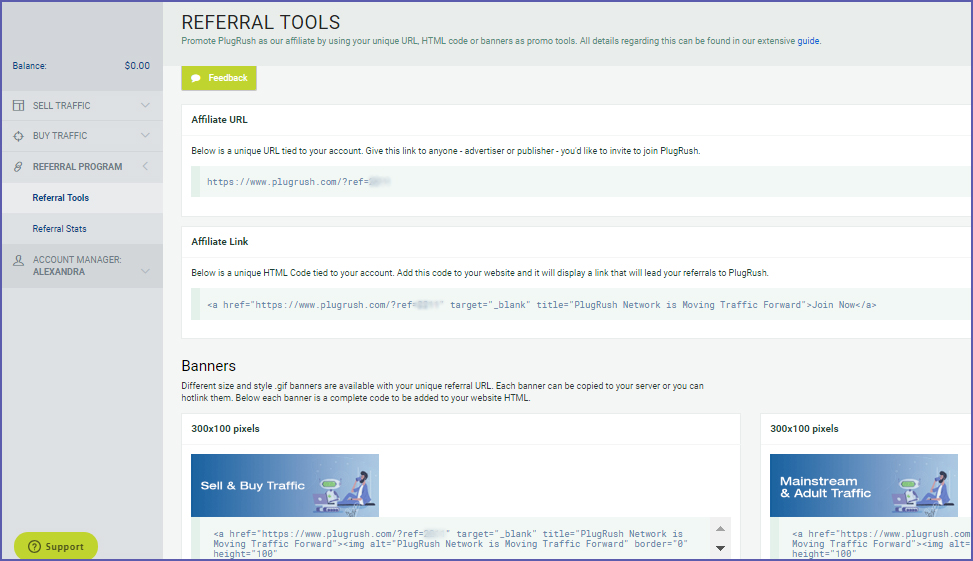Open Account Manager: Alexandra menu item
Screen dimensions: 973x561
[x=82, y=266]
